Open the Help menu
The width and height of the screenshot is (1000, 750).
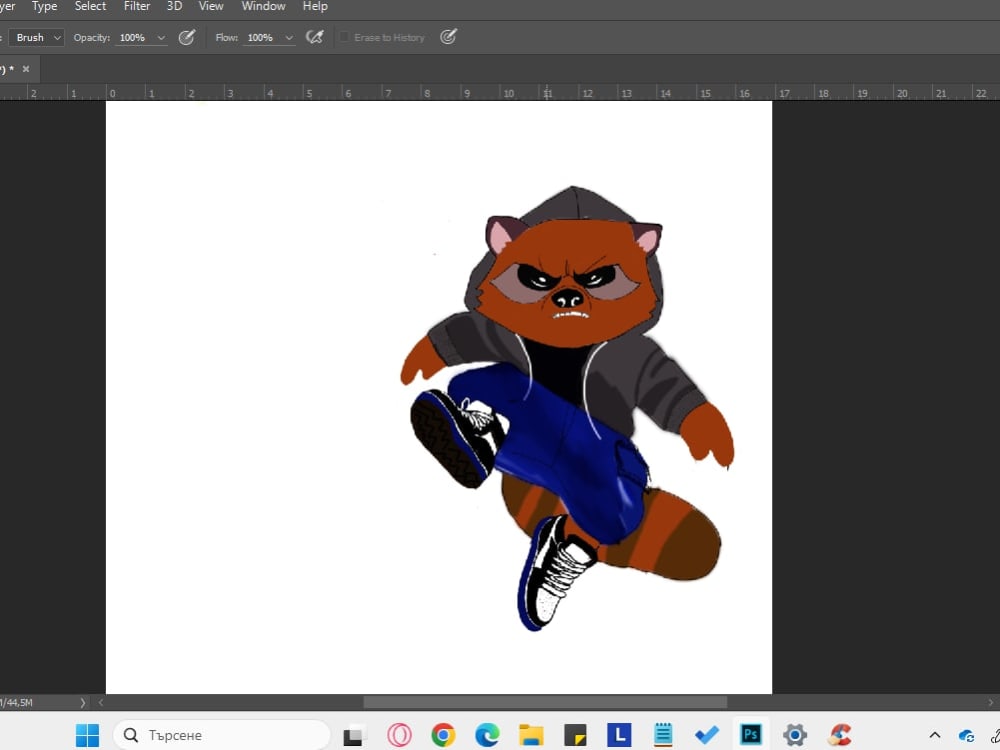[315, 6]
